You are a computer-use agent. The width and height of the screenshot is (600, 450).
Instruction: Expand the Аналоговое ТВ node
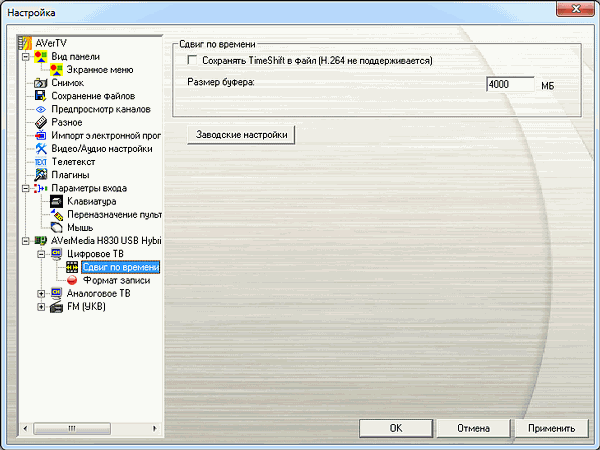41,293
